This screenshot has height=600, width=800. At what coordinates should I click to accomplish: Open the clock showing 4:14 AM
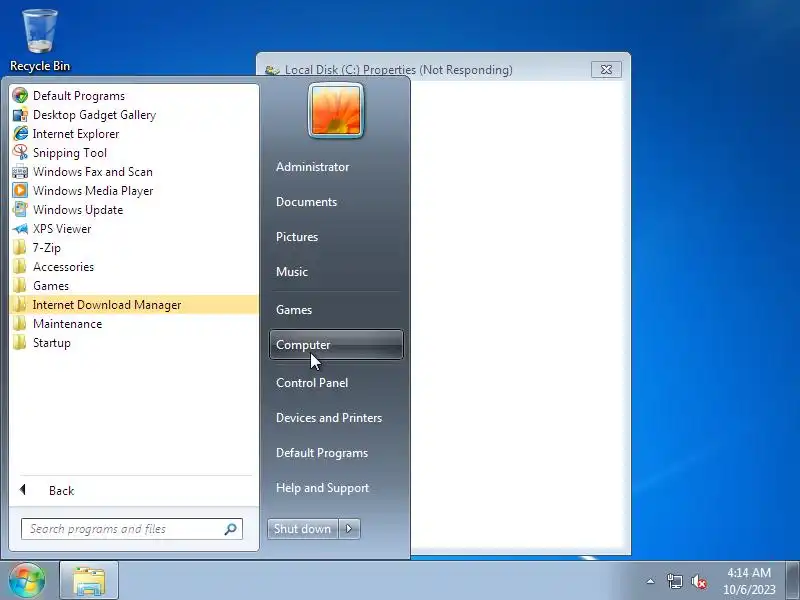click(749, 581)
